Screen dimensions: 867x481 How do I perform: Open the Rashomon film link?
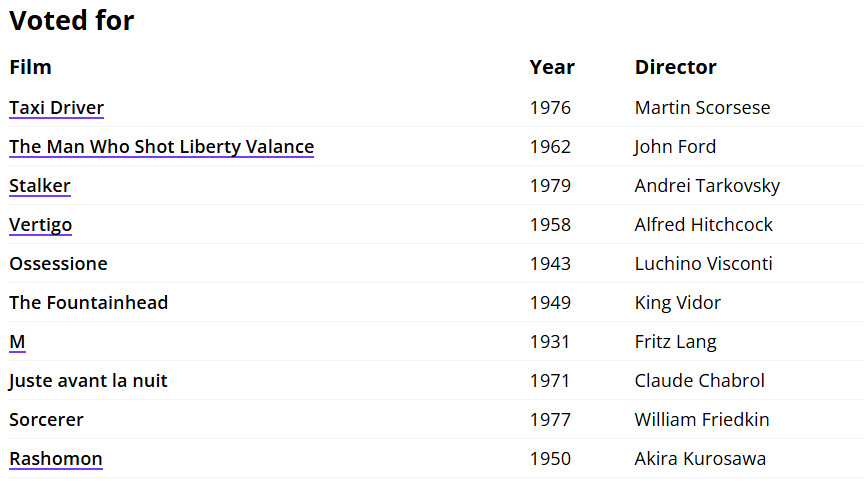pyautogui.click(x=56, y=458)
